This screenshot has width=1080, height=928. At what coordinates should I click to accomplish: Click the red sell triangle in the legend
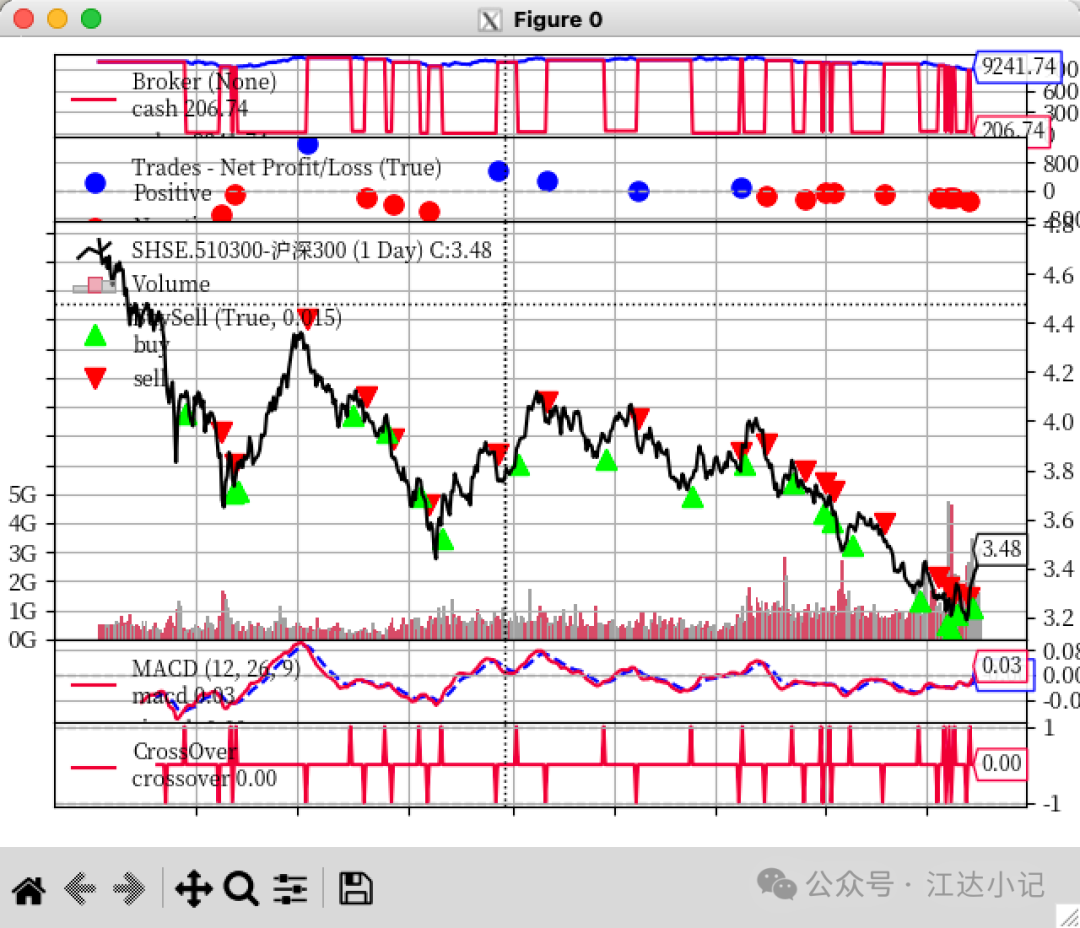pyautogui.click(x=95, y=378)
